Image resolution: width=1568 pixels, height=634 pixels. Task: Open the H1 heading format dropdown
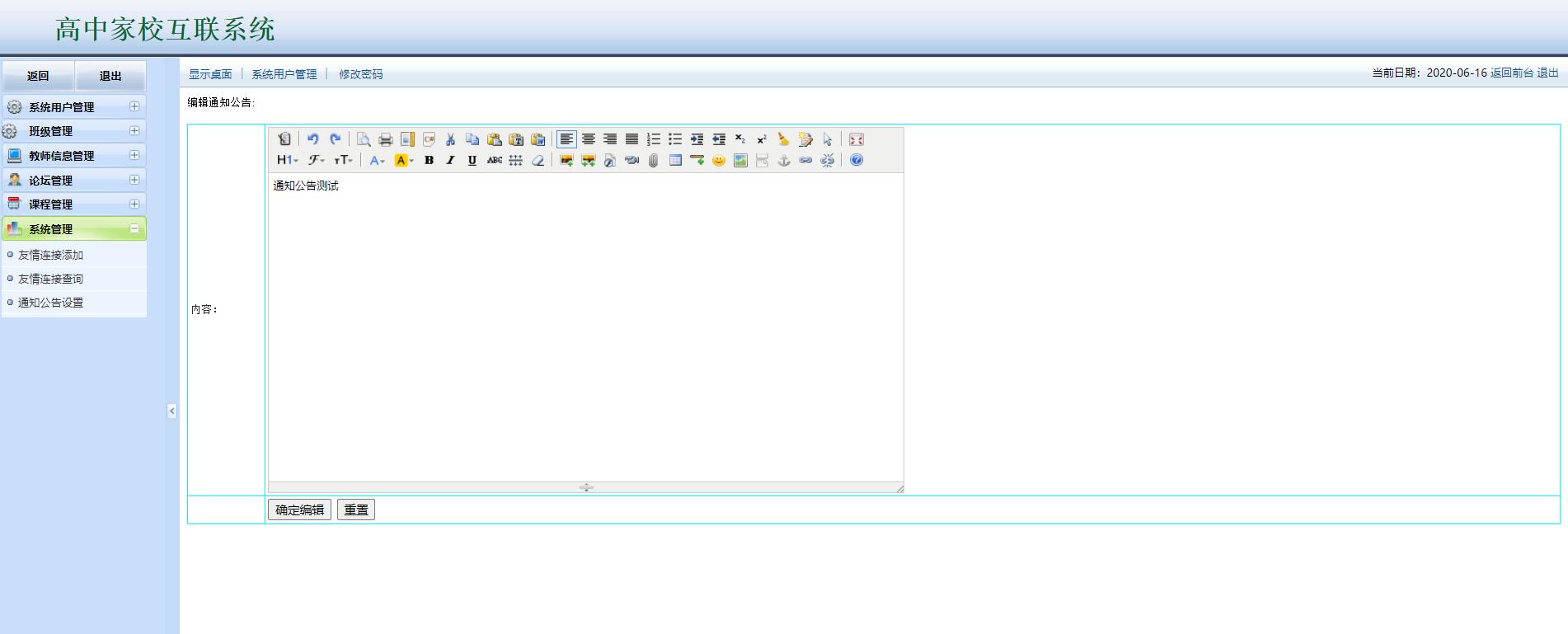288,160
